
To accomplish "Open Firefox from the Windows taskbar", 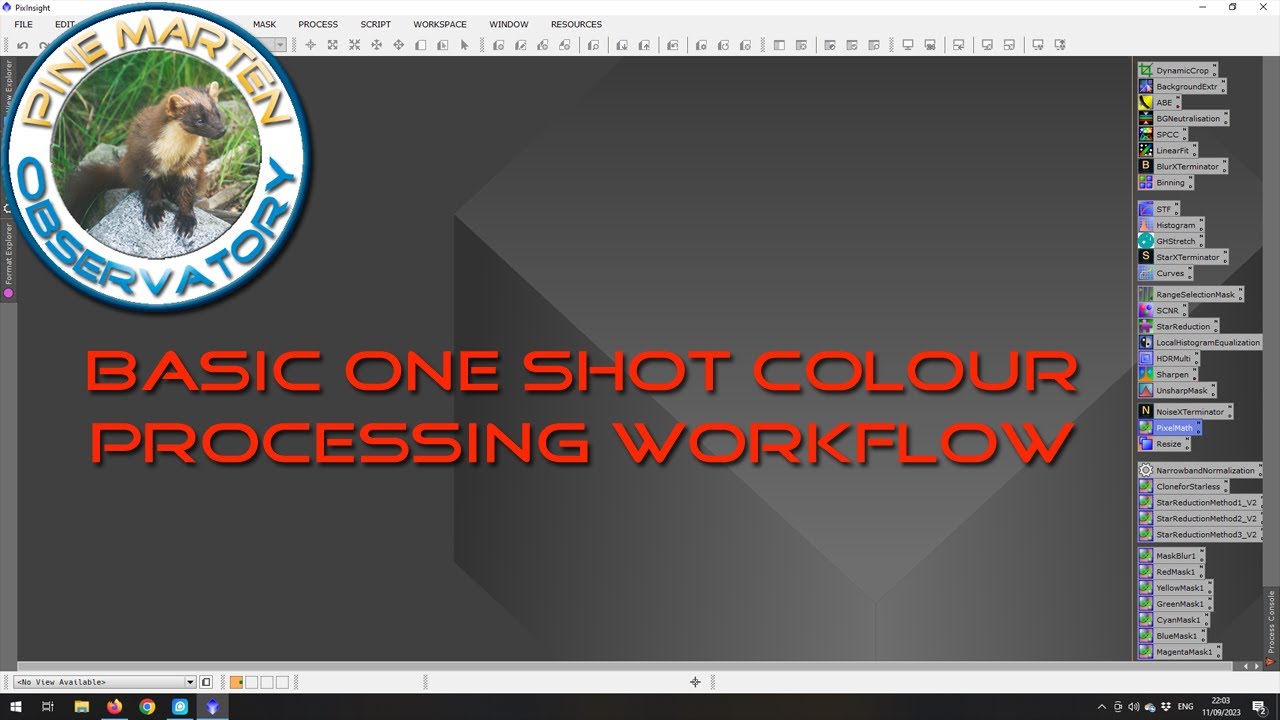I will pos(114,706).
